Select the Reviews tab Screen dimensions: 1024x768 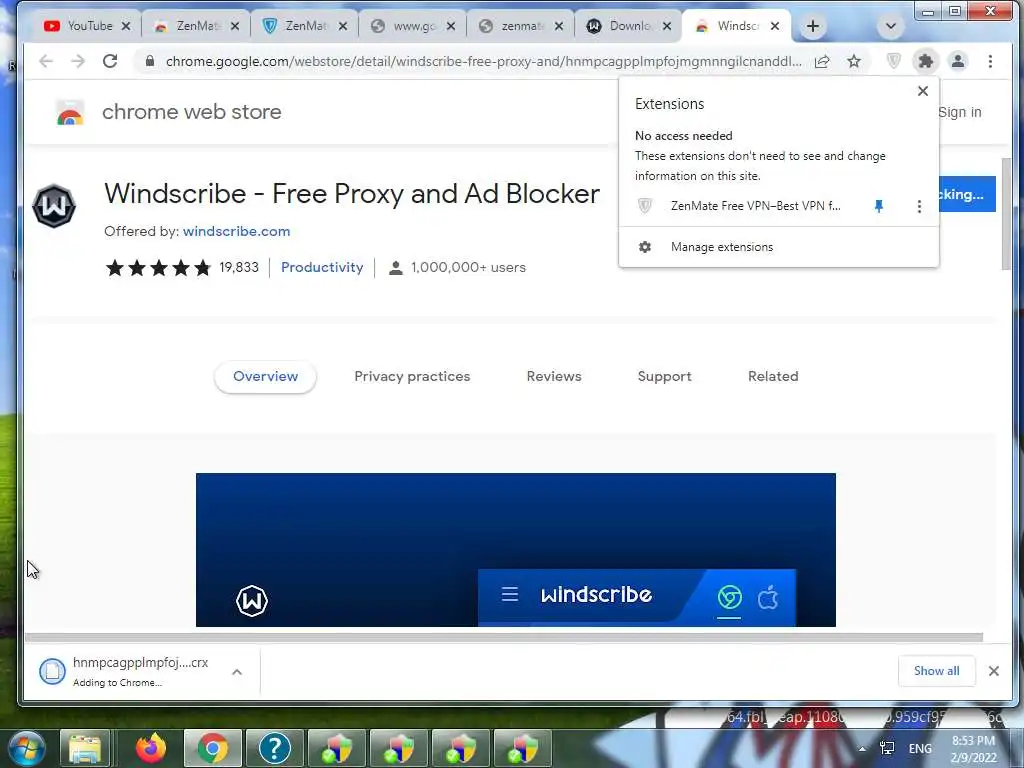coord(554,376)
